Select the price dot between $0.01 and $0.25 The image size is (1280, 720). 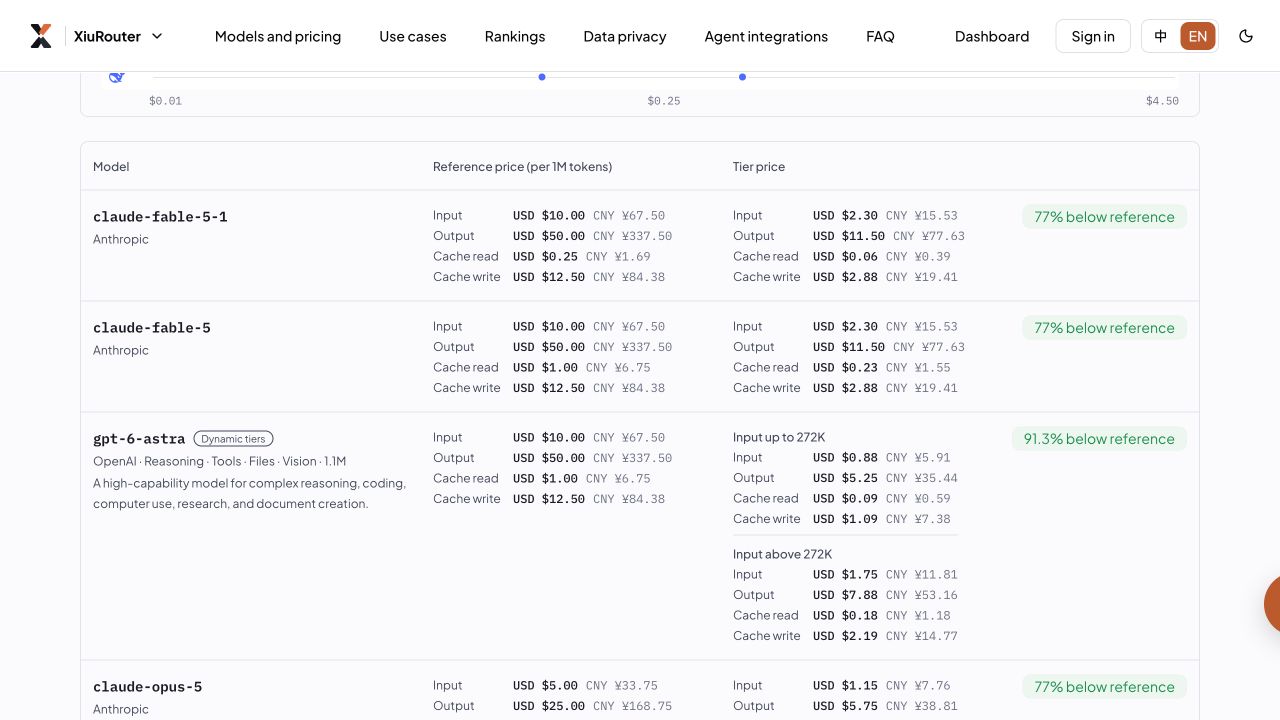pyautogui.click(x=542, y=77)
